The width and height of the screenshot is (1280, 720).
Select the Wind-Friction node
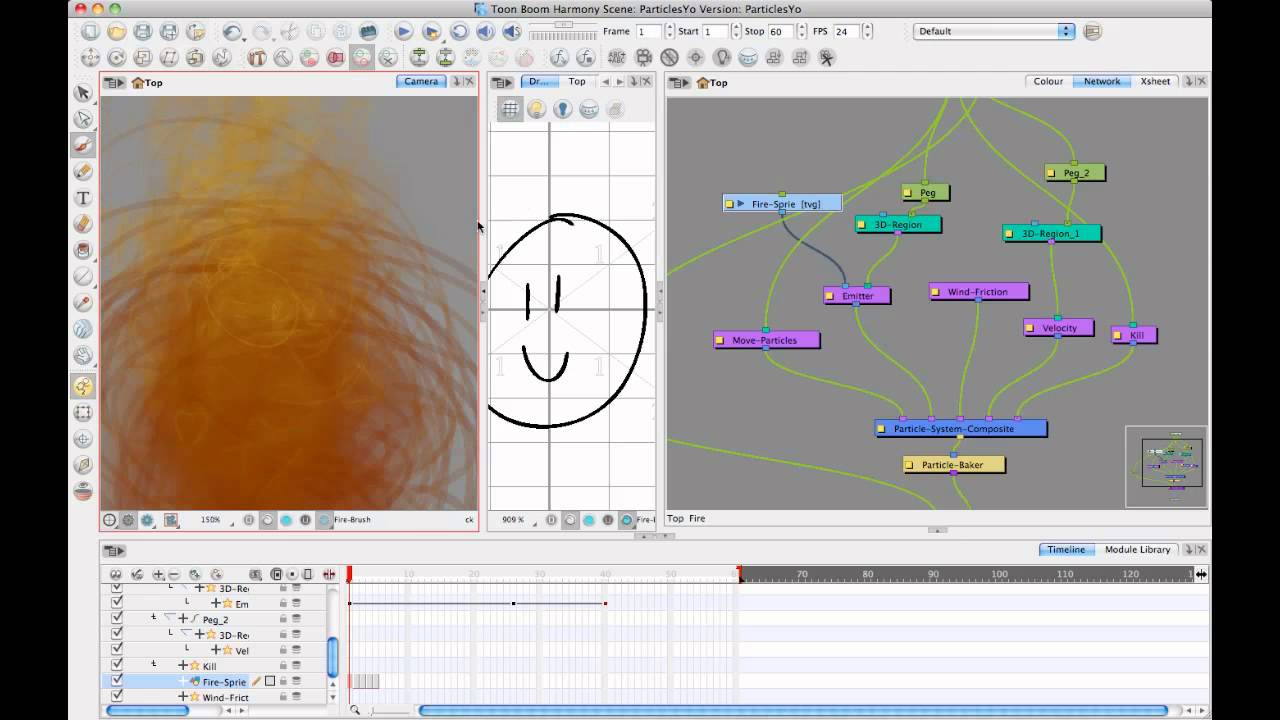click(979, 292)
